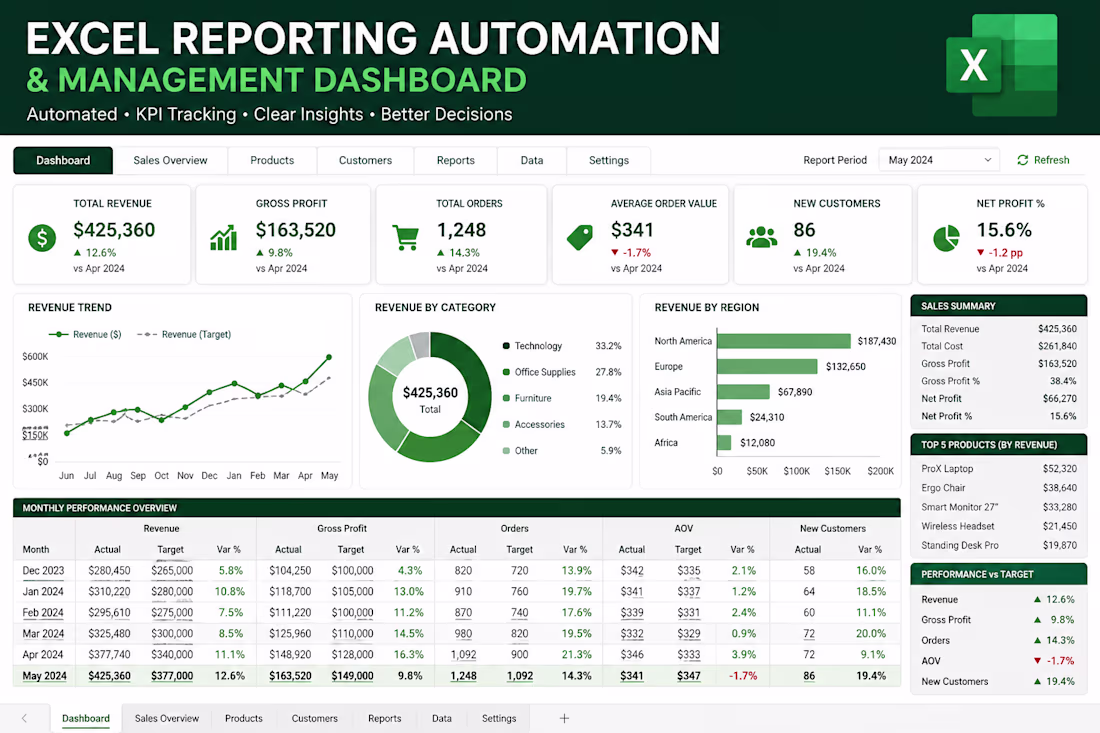Screen dimensions: 1100x733
Task: Click the Revenue (Target) dashed legend entry
Action: point(184,335)
